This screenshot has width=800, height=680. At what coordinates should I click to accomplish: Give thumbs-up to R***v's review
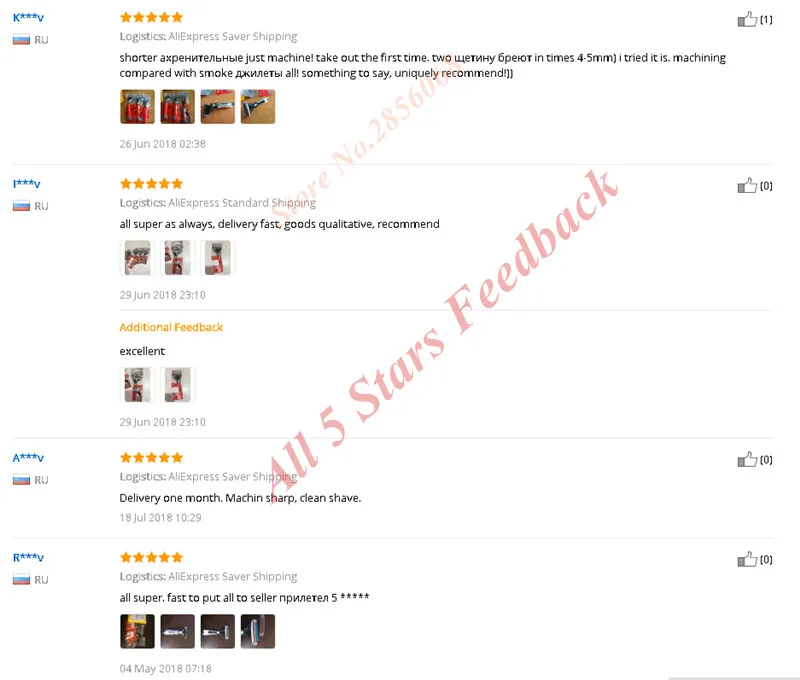[x=747, y=560]
